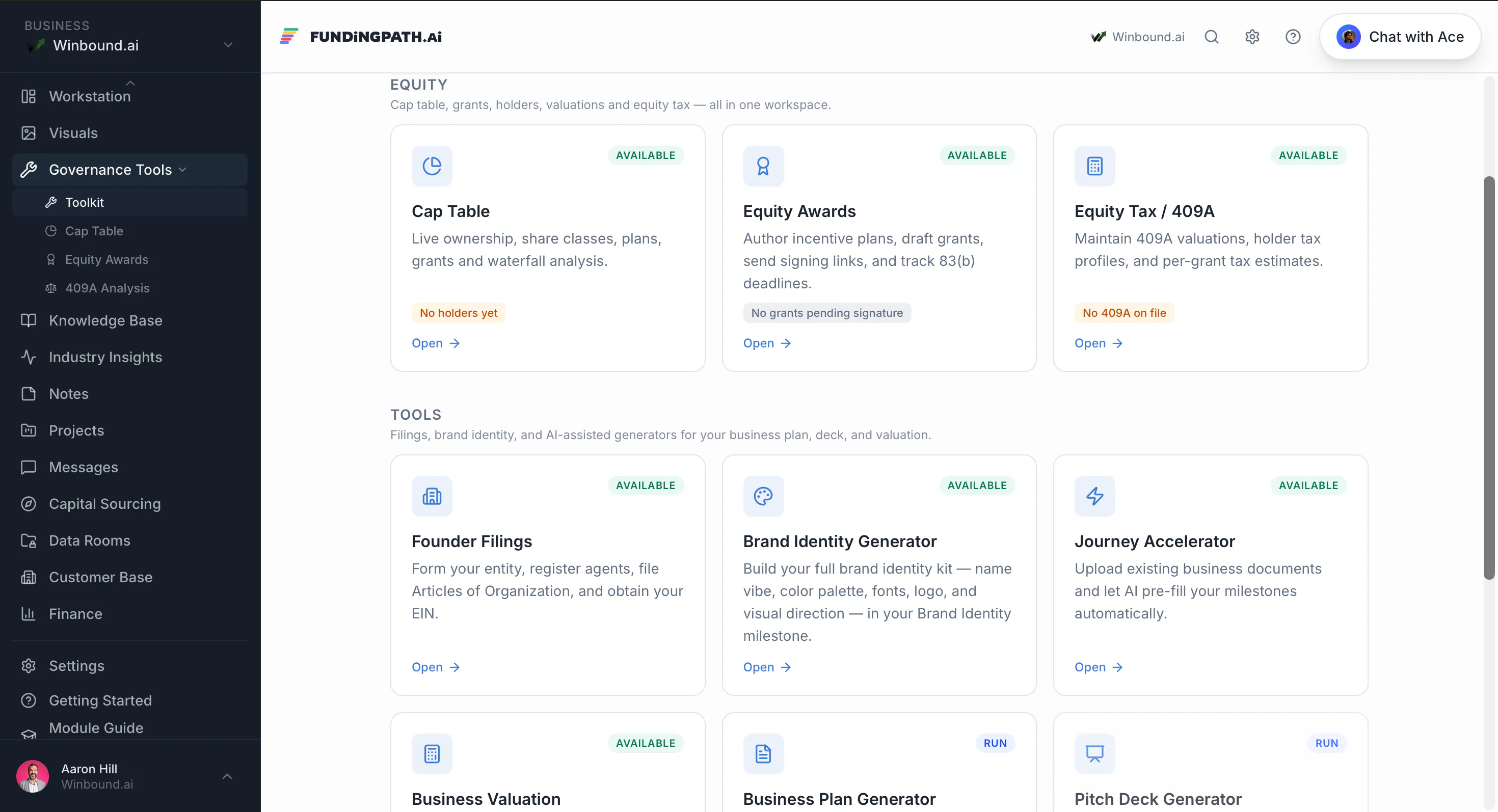Viewport: 1498px width, 812px height.
Task: Click the Chat with Ace button
Action: (x=1400, y=37)
